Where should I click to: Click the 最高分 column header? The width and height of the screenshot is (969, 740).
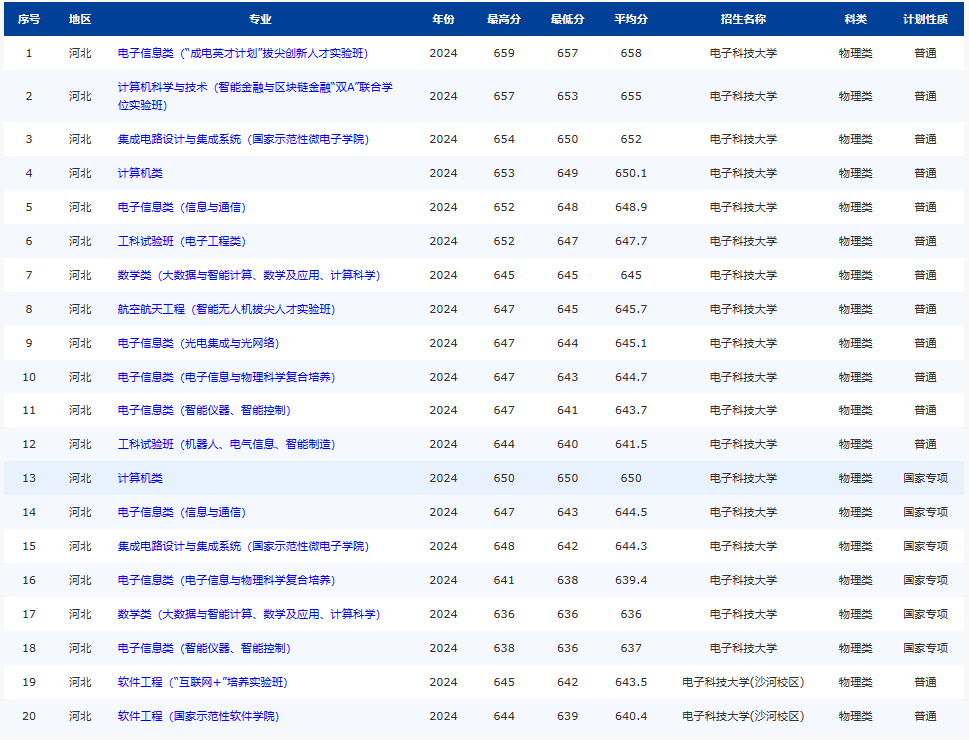[x=504, y=19]
